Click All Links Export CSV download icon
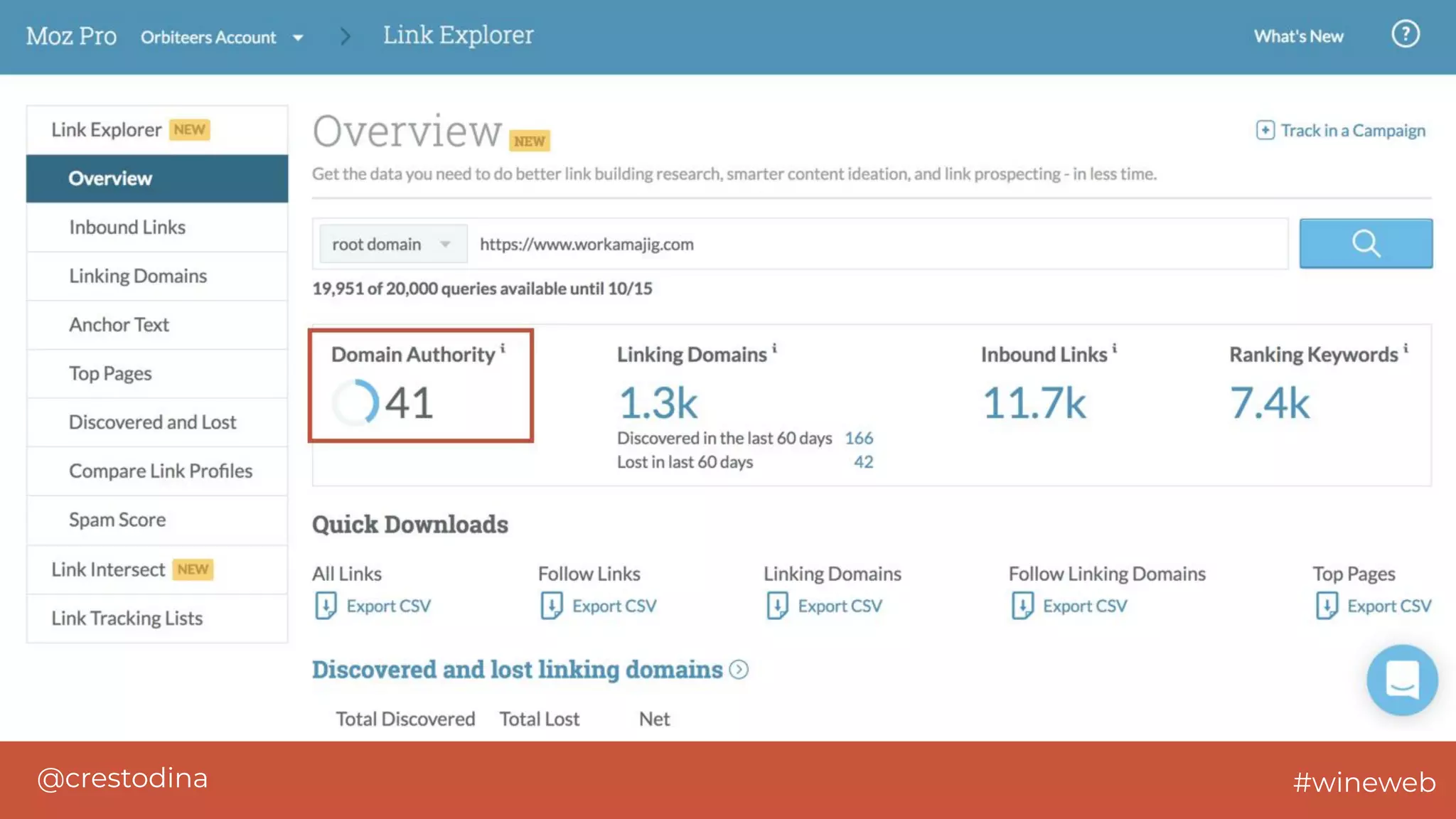 [326, 606]
